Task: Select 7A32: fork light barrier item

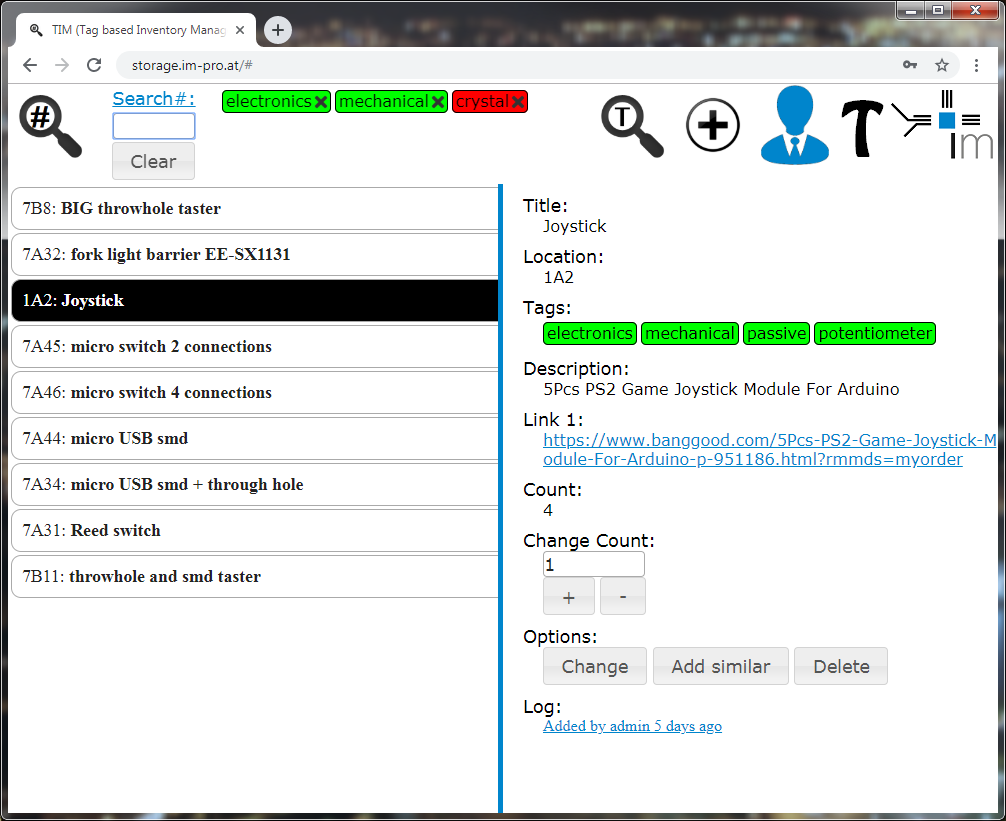Action: (255, 255)
